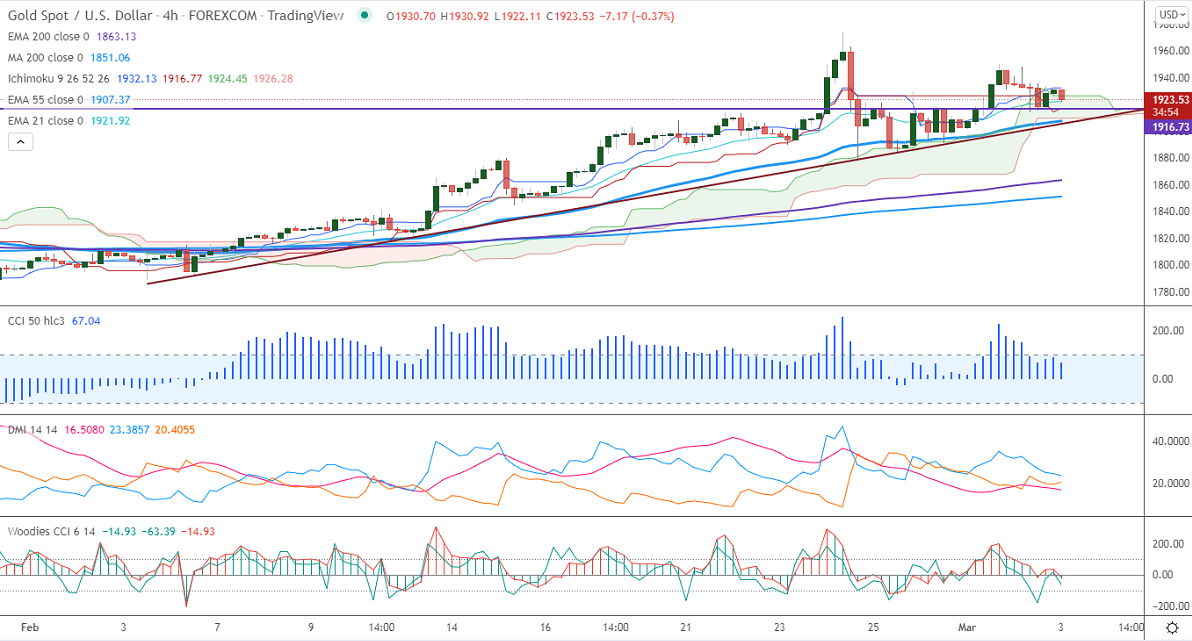Click the Woodies CCI 6 14 title
Viewport: 1192px width, 641px height.
52,532
